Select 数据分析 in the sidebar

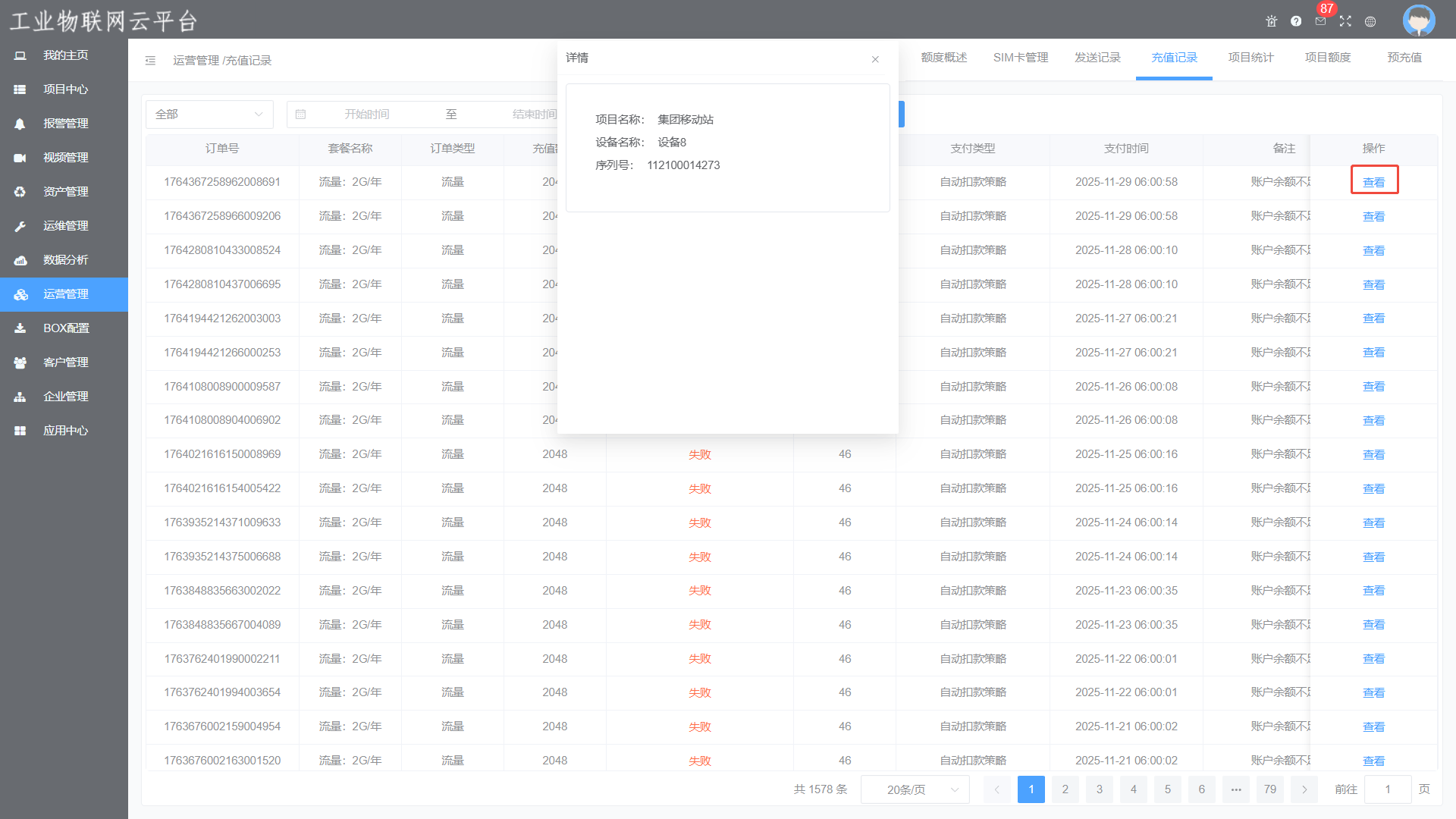click(65, 260)
